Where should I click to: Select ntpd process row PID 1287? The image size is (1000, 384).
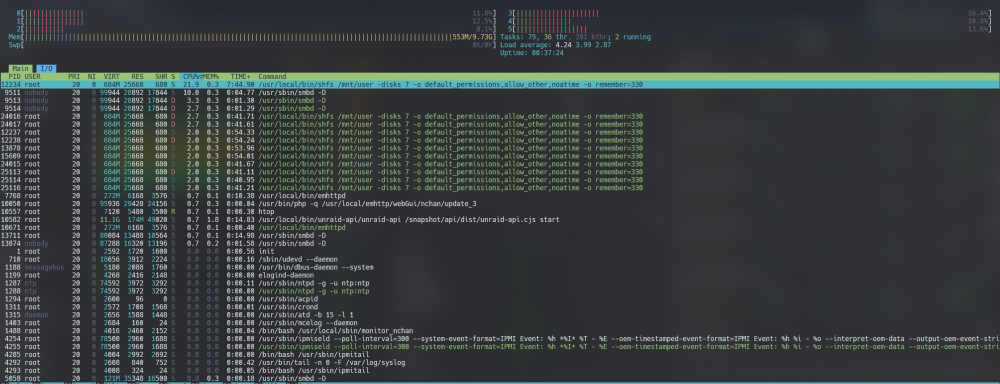click(x=500, y=284)
